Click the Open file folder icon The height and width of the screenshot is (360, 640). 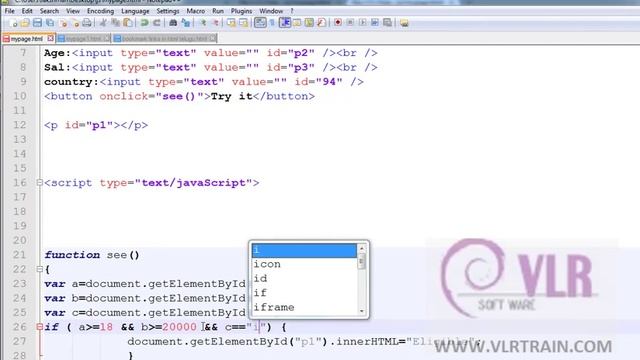(25, 22)
